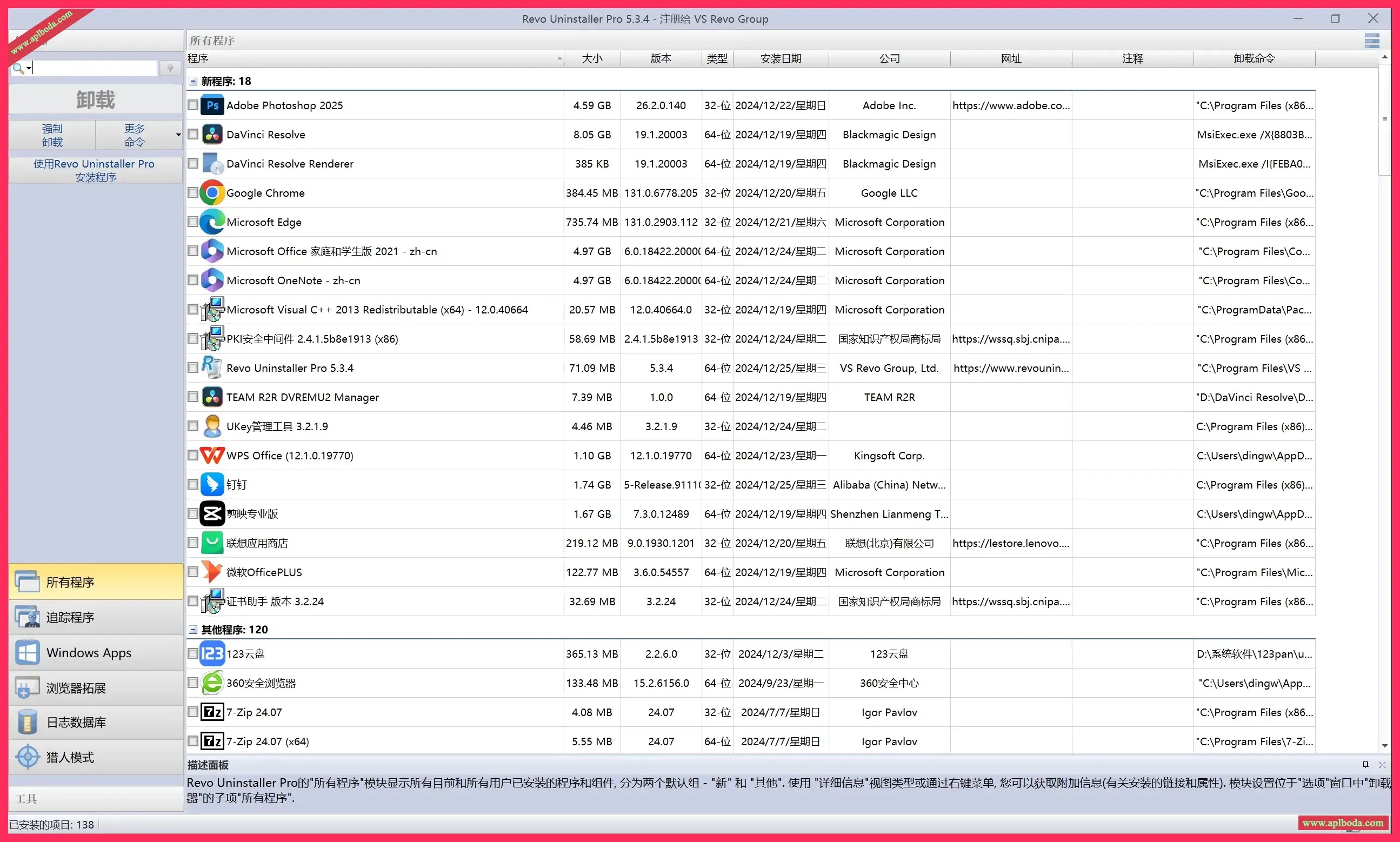Collapse the 其他程序: 120 group
1400x842 pixels.
point(192,630)
